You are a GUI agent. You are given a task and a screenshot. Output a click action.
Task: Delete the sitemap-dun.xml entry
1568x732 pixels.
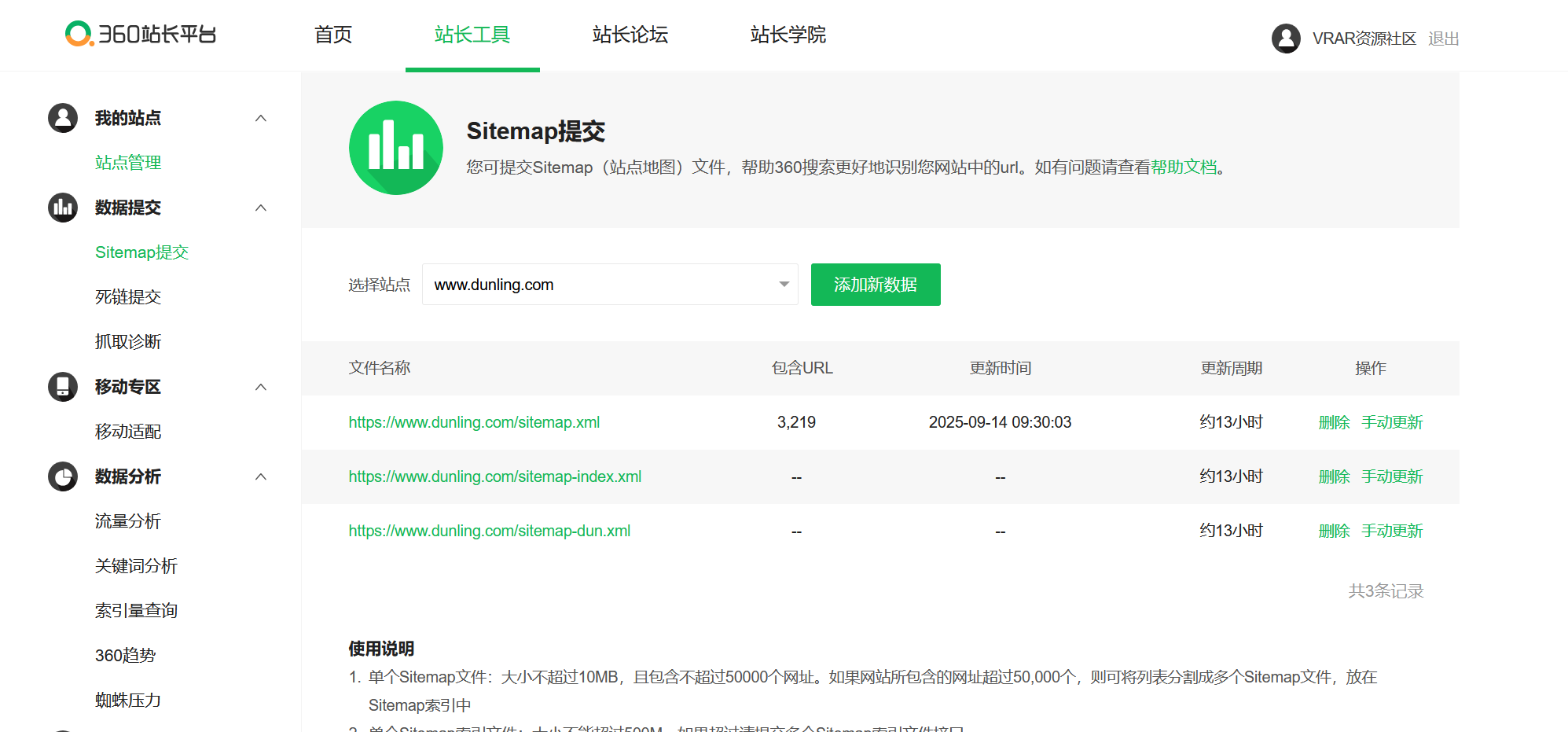pos(1334,531)
